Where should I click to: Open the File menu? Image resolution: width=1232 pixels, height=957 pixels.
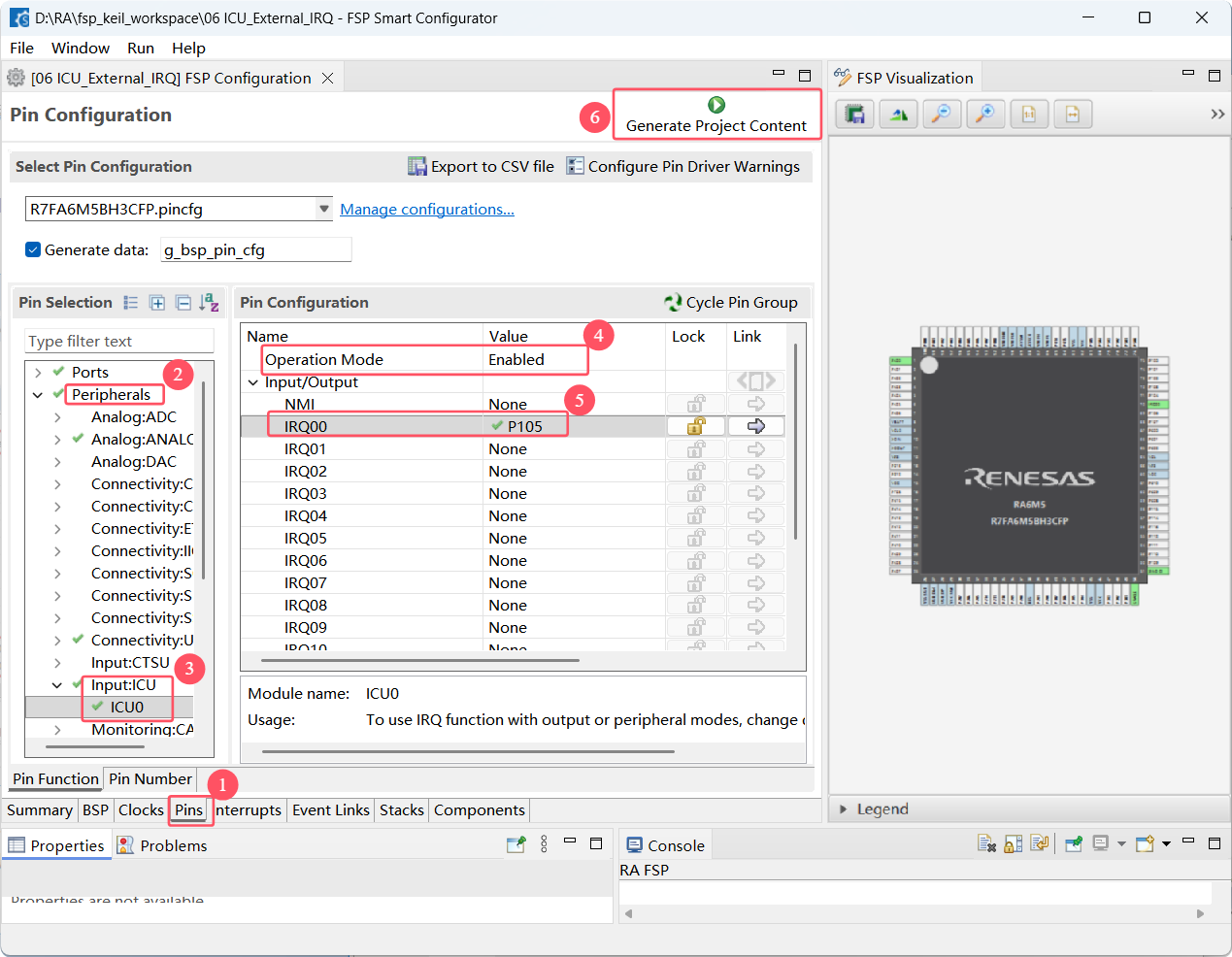(x=21, y=49)
